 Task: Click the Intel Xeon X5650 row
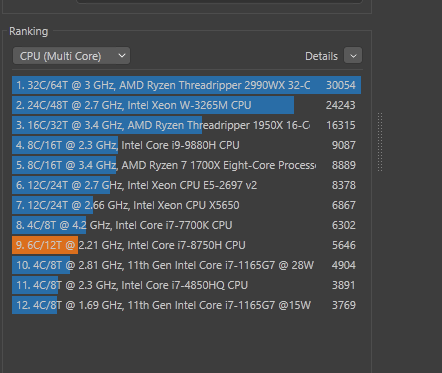point(187,205)
